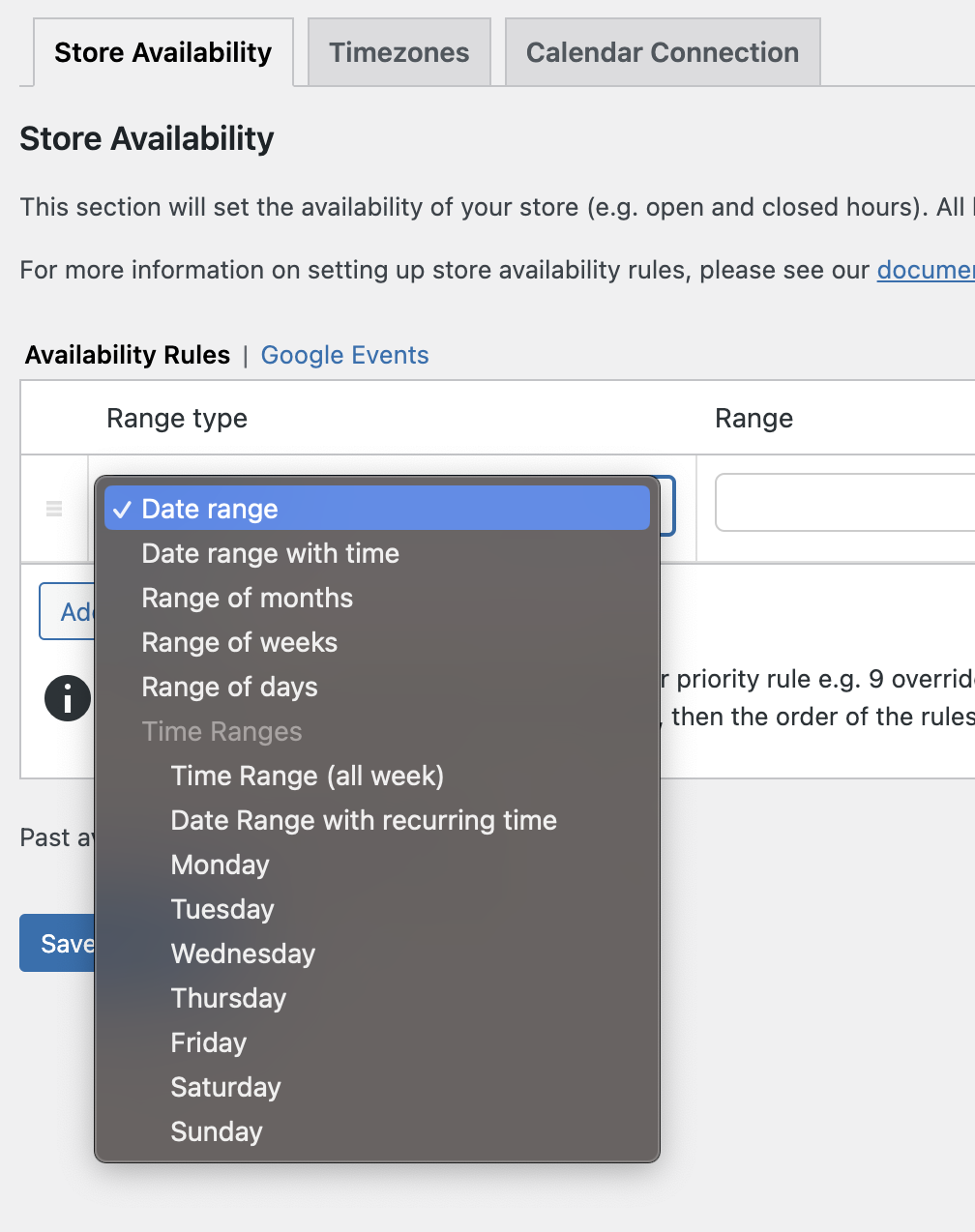Select the checked Date range option
The height and width of the screenshot is (1232, 975).
[210, 509]
